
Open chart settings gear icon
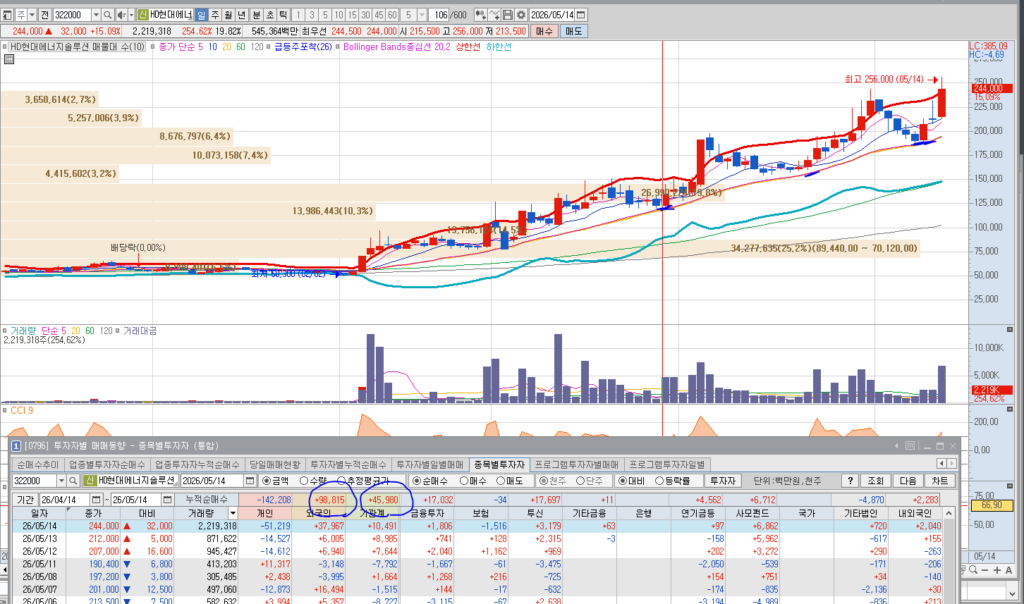(520, 14)
